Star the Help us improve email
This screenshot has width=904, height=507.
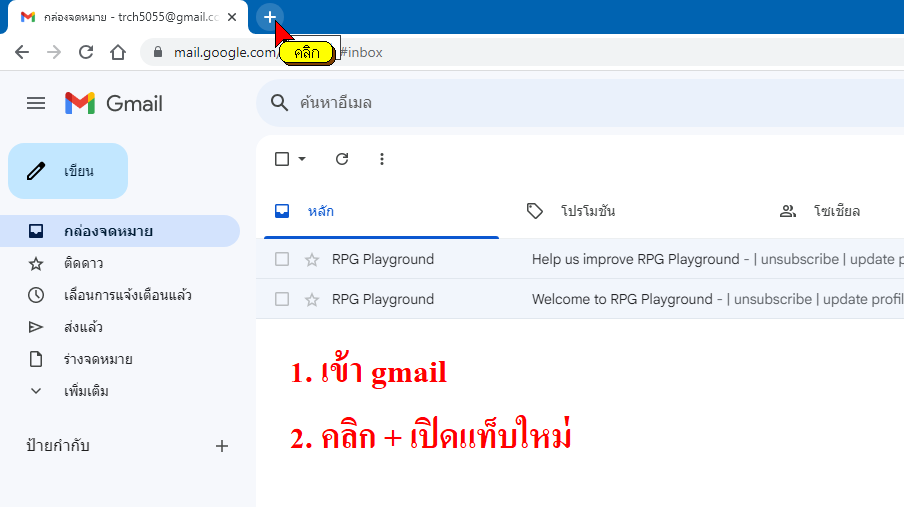pos(312,260)
